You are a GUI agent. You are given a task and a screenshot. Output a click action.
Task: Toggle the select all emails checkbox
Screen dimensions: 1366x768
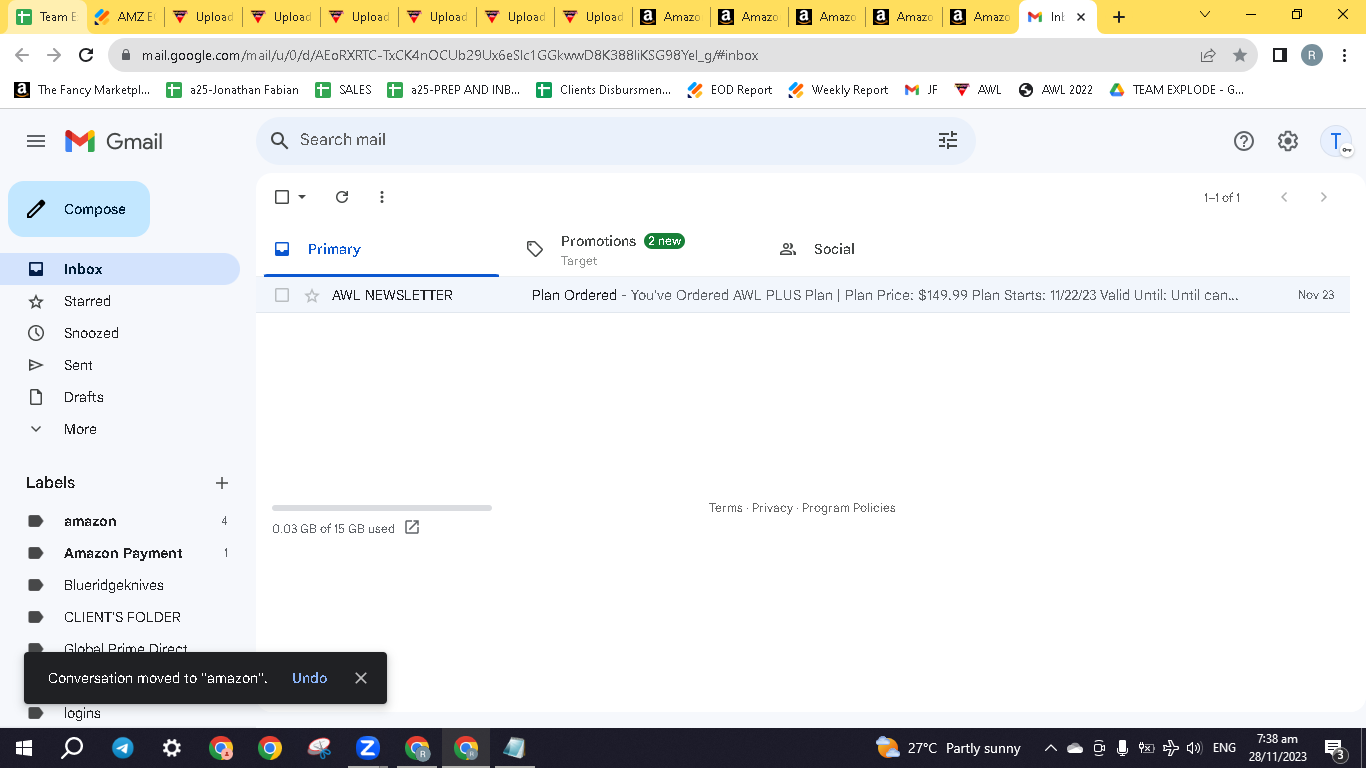(282, 197)
